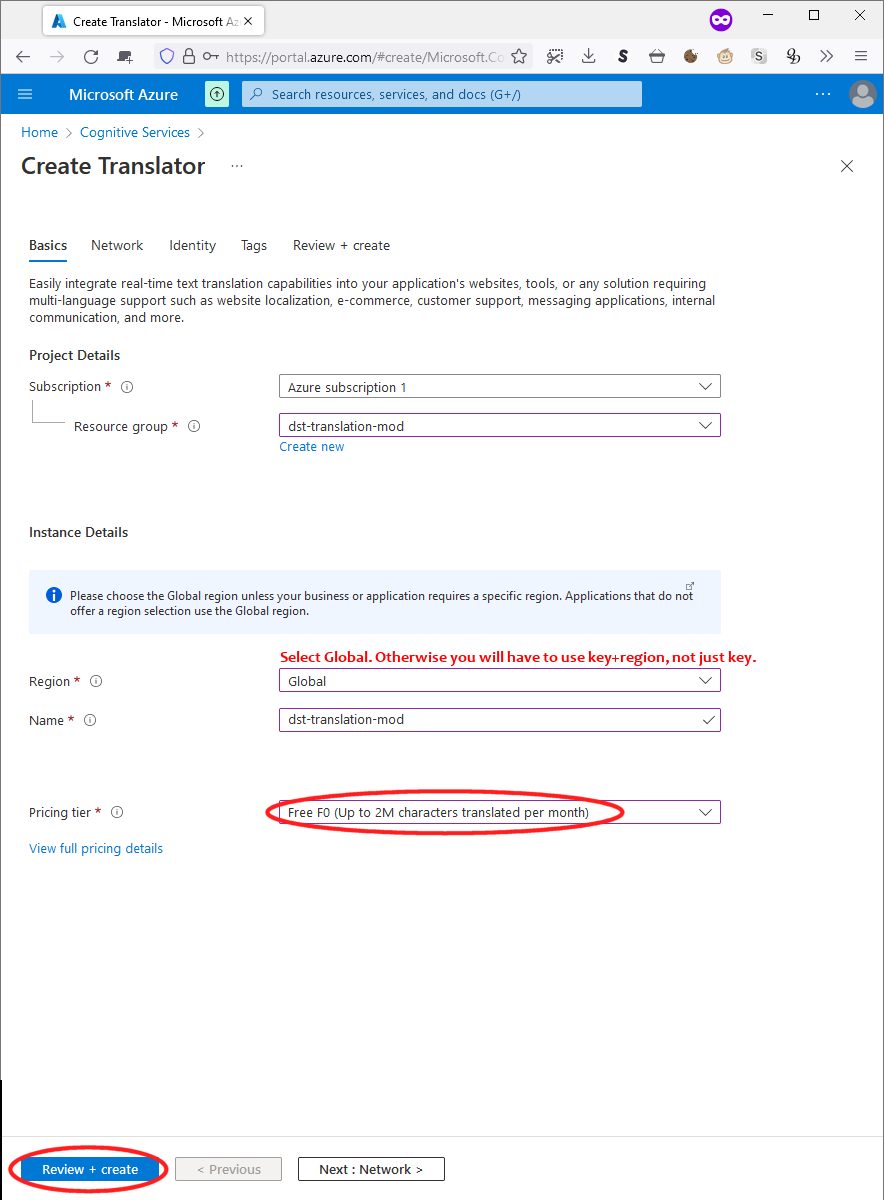This screenshot has height=1200, width=884.
Task: Click the info icon next to Pricing tier
Action: coord(117,813)
